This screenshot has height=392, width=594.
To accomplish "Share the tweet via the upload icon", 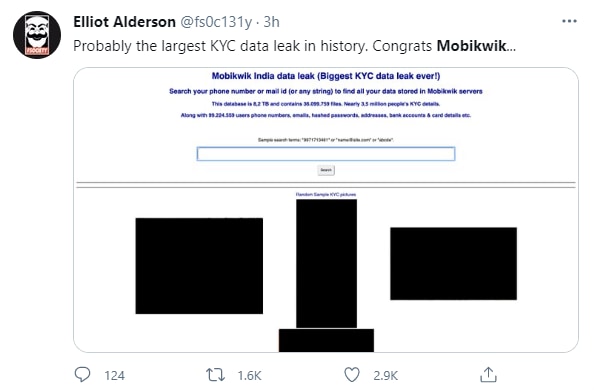I will coord(488,375).
